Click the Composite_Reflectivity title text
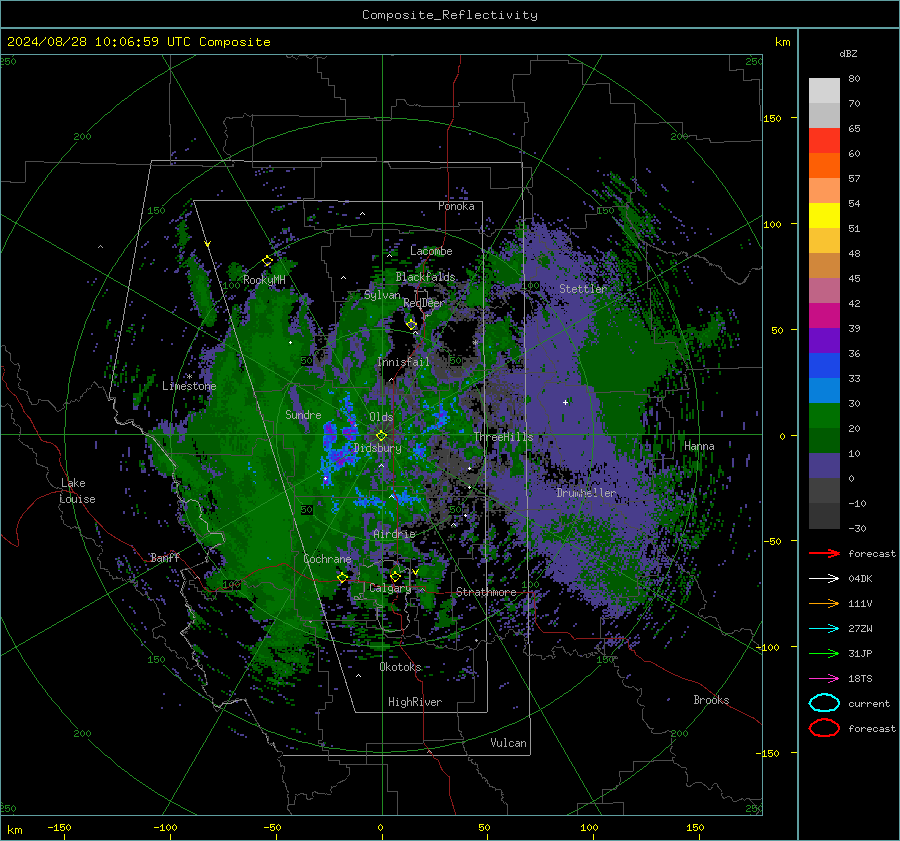 pyautogui.click(x=450, y=15)
